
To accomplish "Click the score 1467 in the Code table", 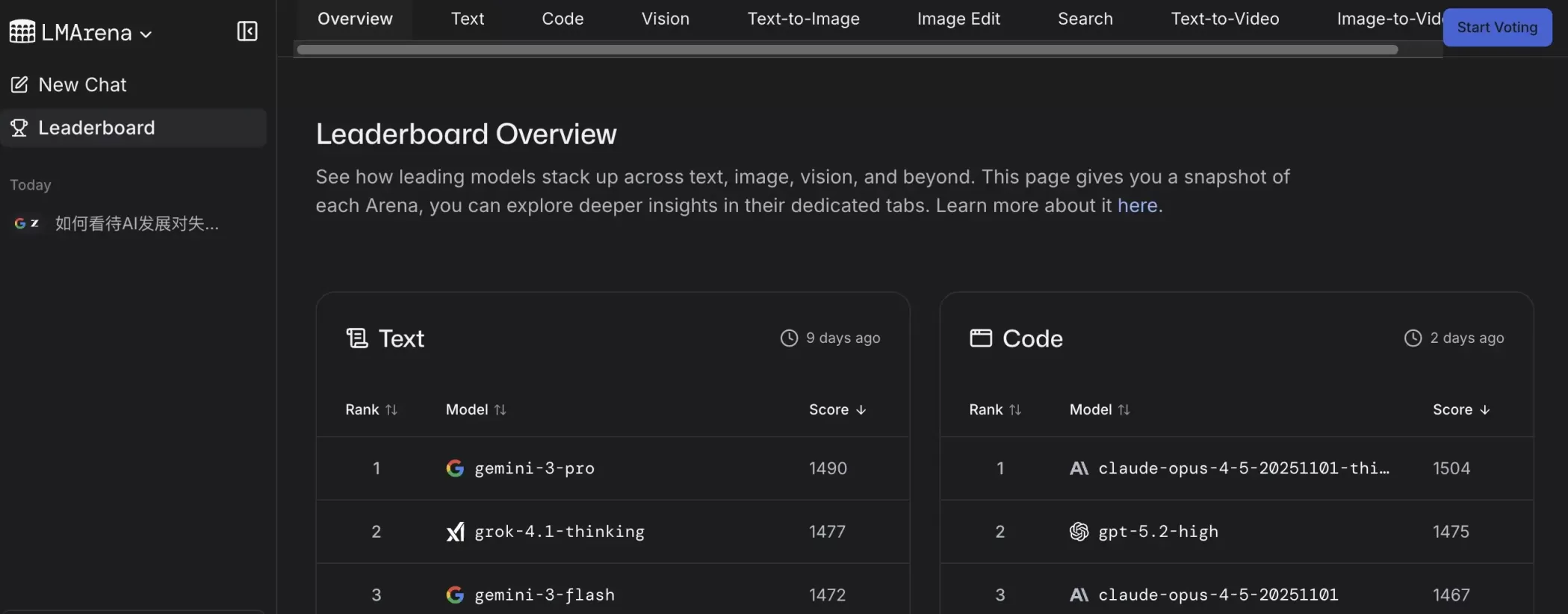I will pyautogui.click(x=1451, y=595).
